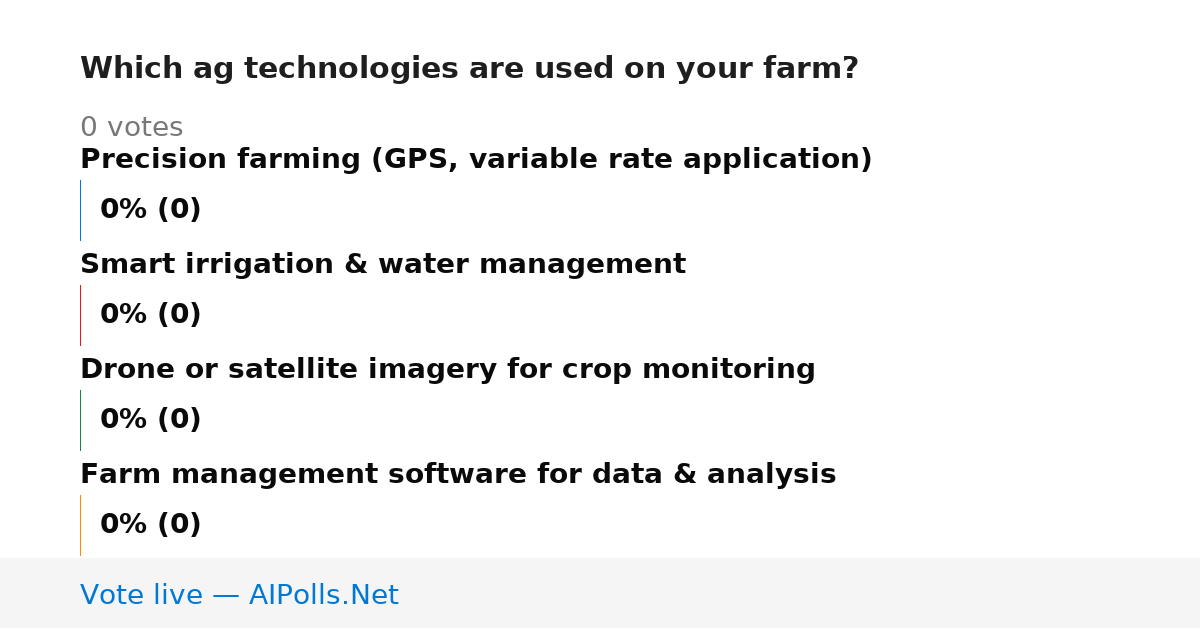Click the blue Precision farming result bar
Screen dimensions: 1200x628
(x=80, y=210)
